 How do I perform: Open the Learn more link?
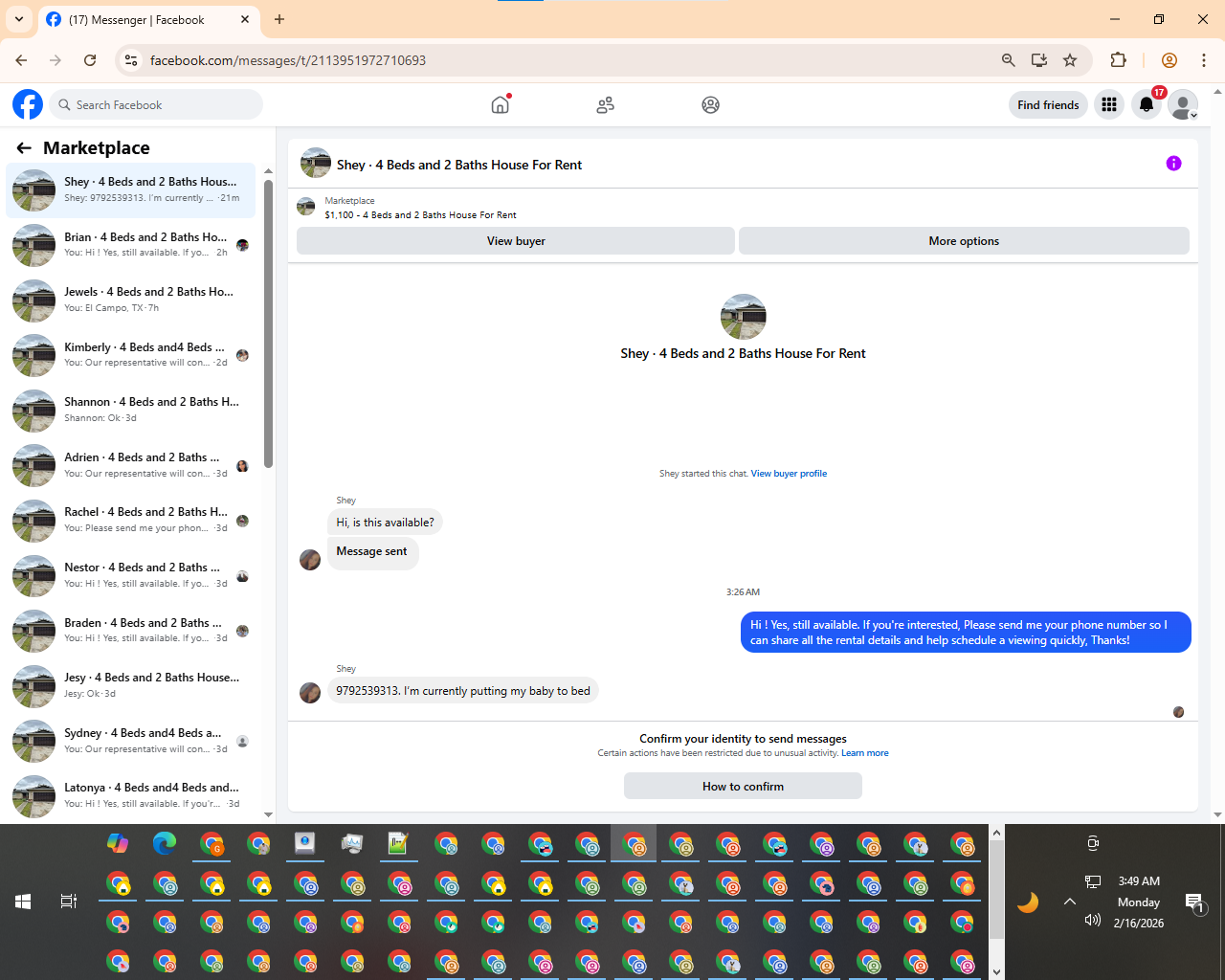point(865,753)
